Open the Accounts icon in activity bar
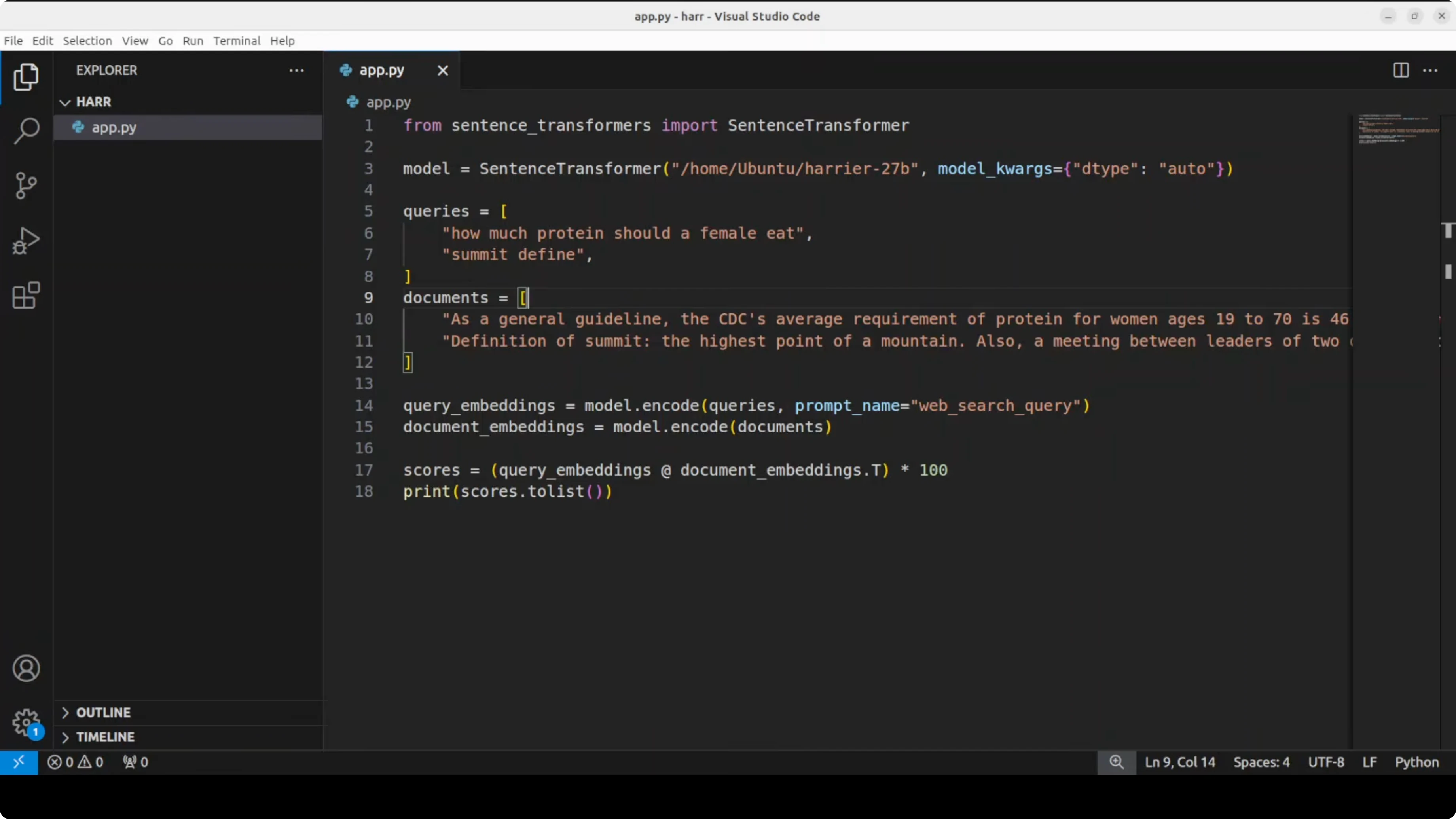 [25, 668]
